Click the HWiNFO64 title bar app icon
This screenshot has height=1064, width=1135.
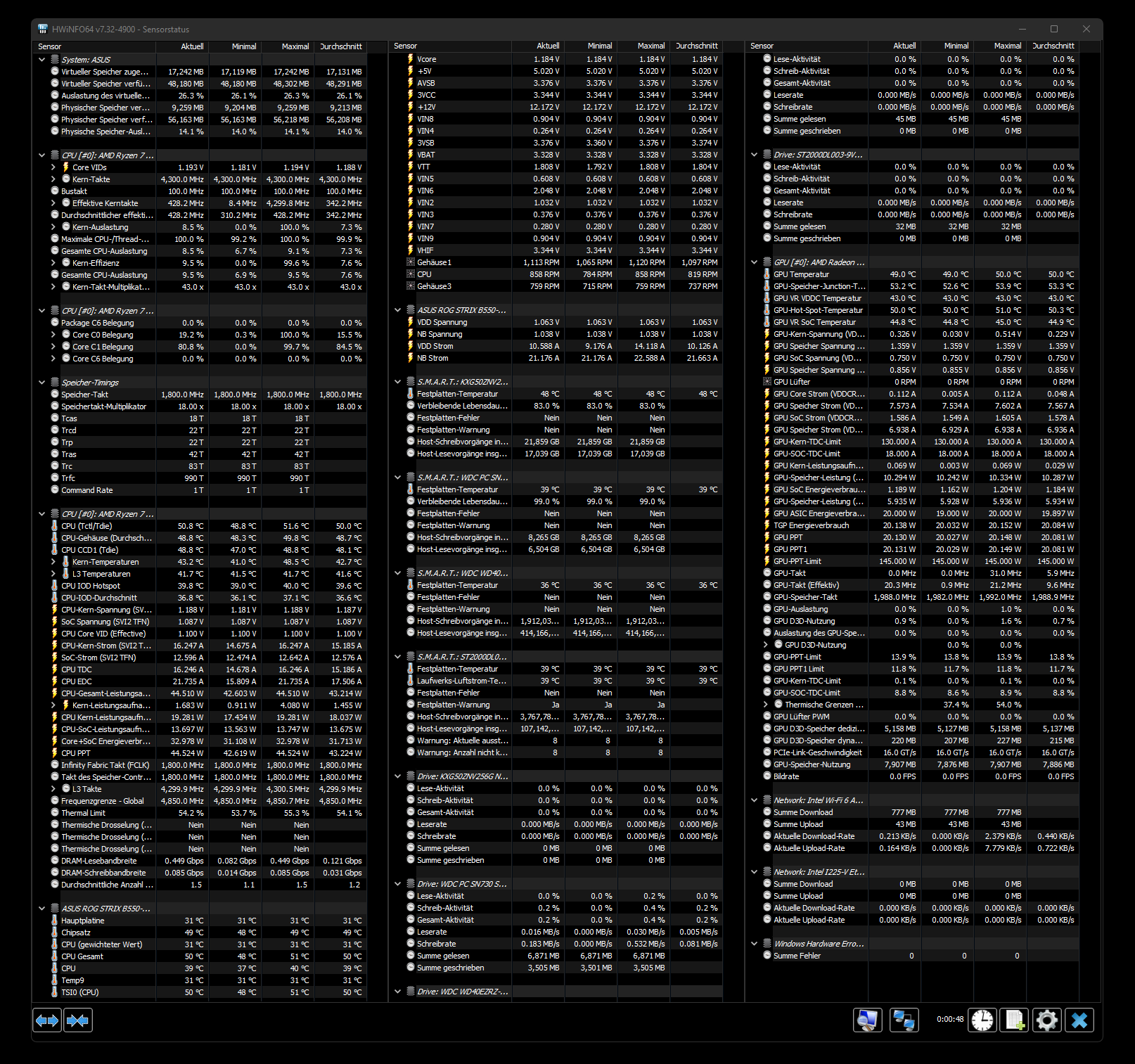point(43,29)
